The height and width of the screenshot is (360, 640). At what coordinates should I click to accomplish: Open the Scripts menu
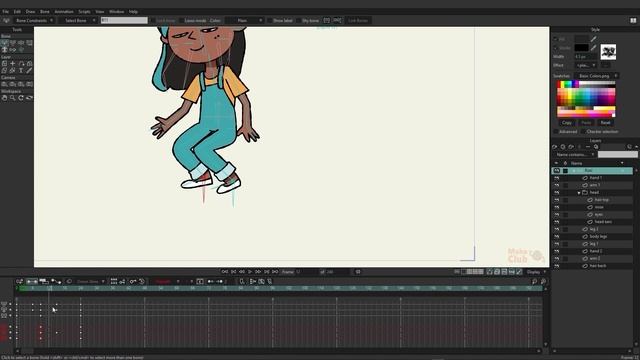tap(84, 11)
